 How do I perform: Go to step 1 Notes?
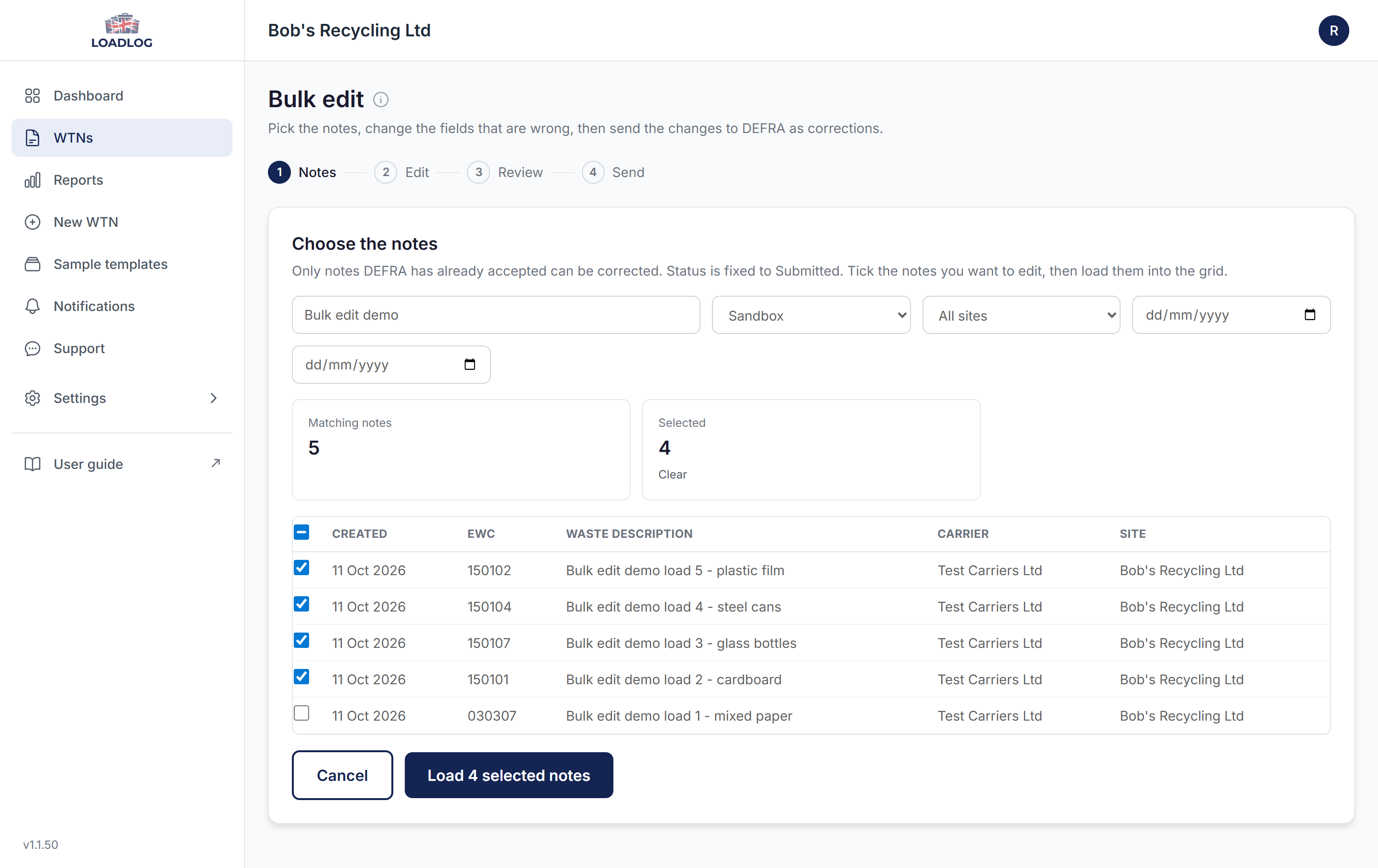tap(302, 172)
